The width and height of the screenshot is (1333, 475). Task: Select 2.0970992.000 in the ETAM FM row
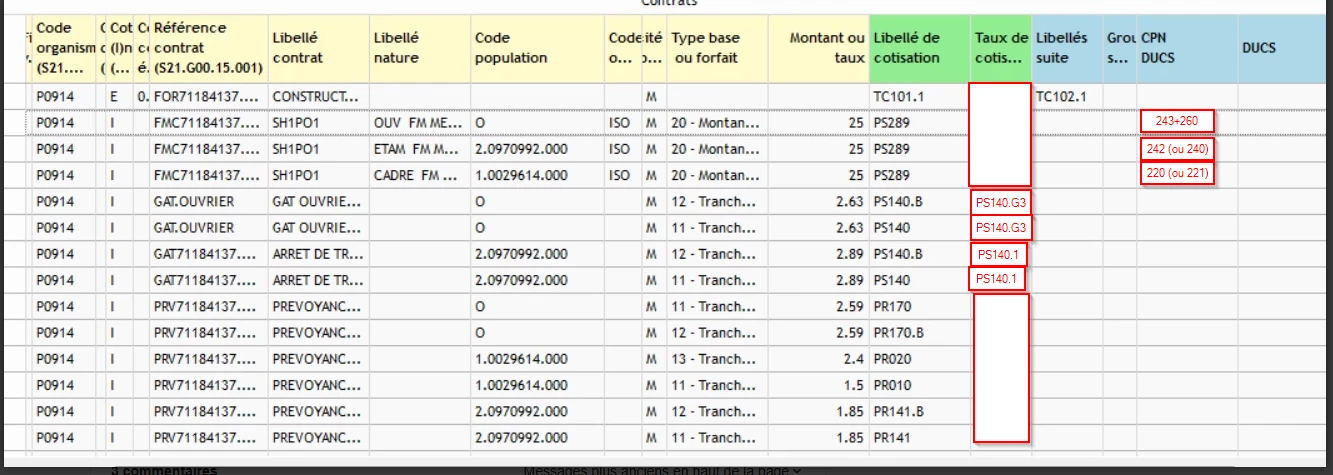[x=537, y=149]
